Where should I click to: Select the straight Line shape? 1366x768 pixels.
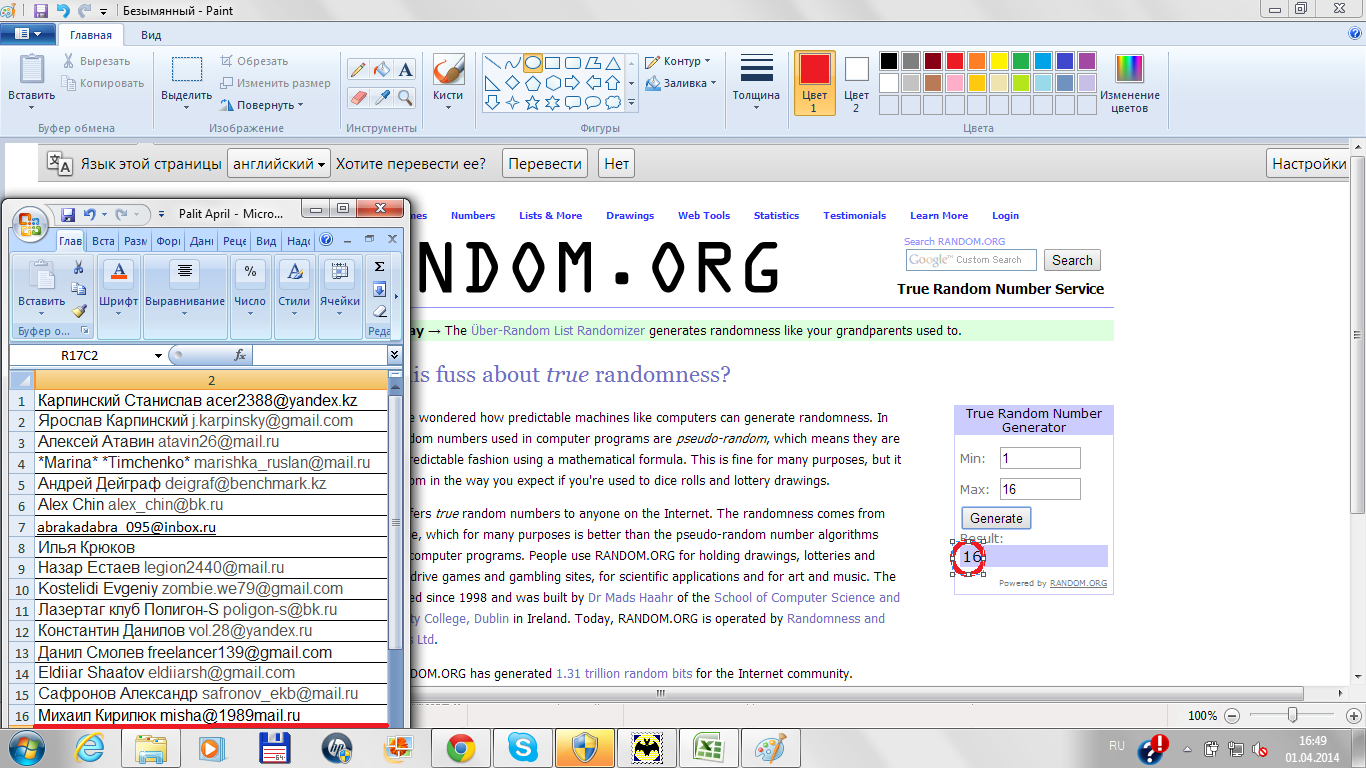[x=493, y=62]
